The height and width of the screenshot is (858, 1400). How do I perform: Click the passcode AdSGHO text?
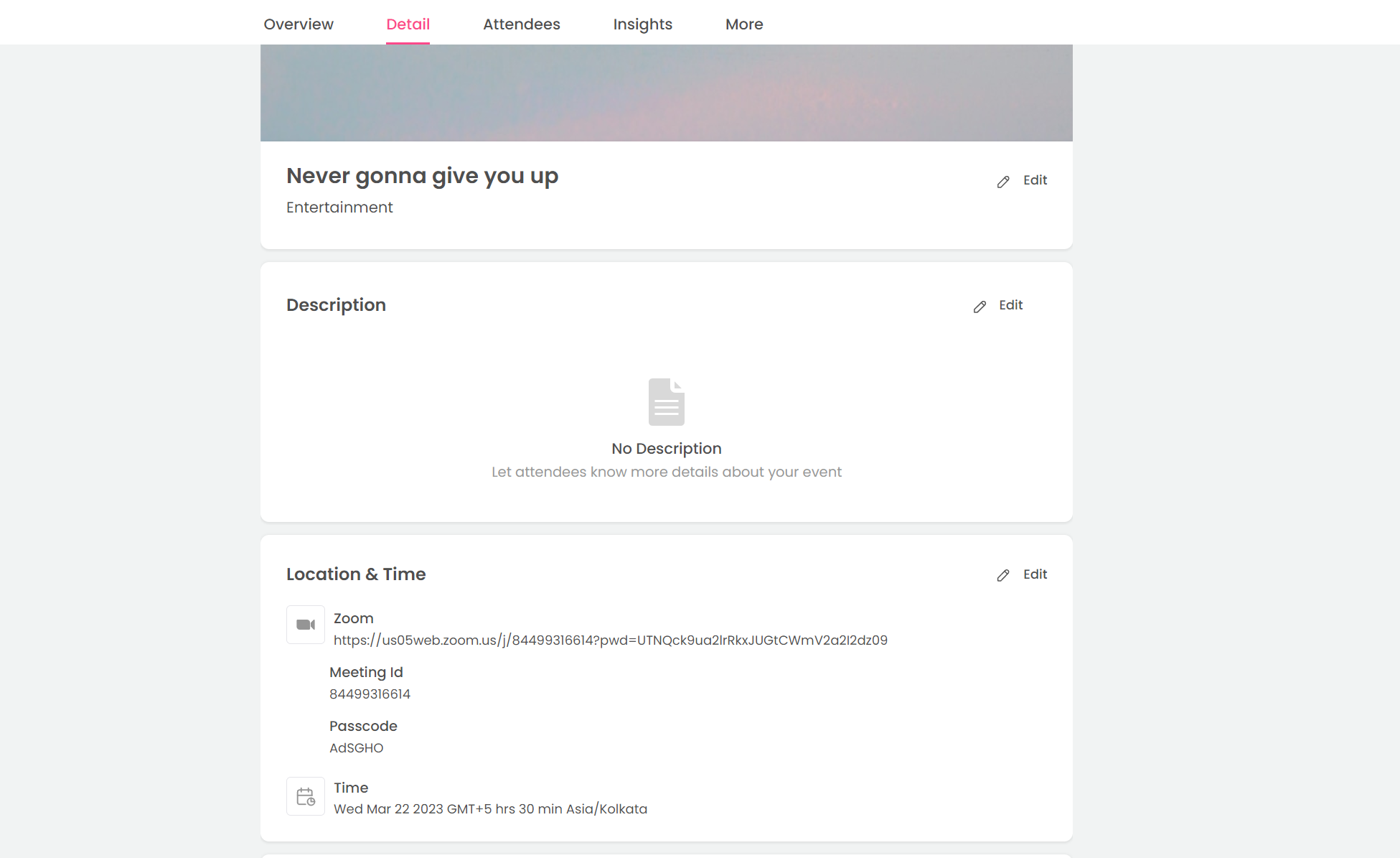356,747
